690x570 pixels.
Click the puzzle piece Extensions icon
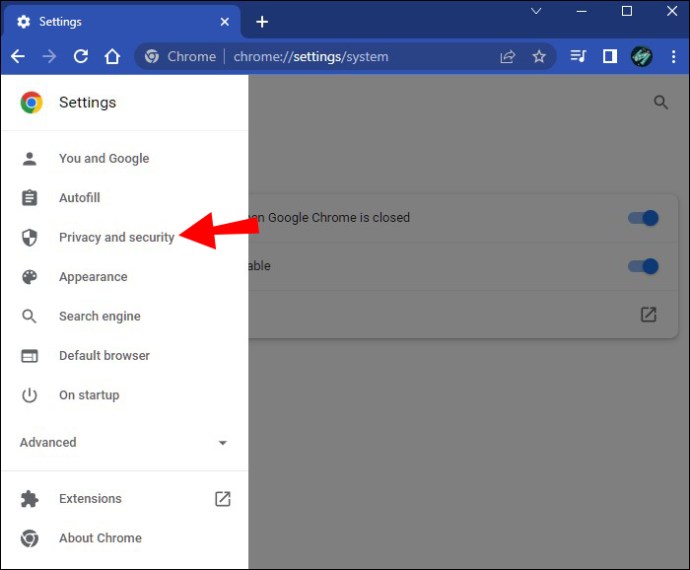pyautogui.click(x=29, y=499)
